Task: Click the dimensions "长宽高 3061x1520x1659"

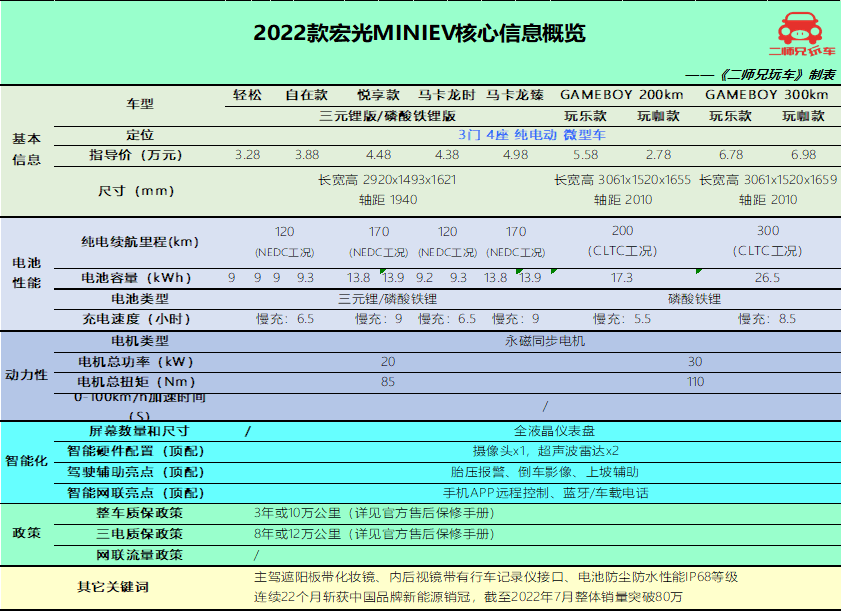Action: [x=768, y=180]
